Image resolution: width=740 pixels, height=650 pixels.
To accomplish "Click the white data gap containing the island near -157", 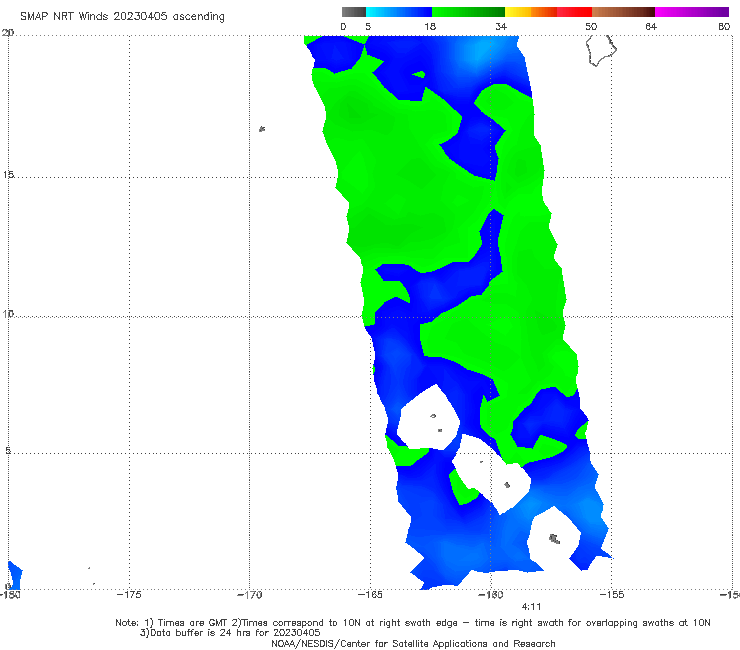I will tap(554, 537).
